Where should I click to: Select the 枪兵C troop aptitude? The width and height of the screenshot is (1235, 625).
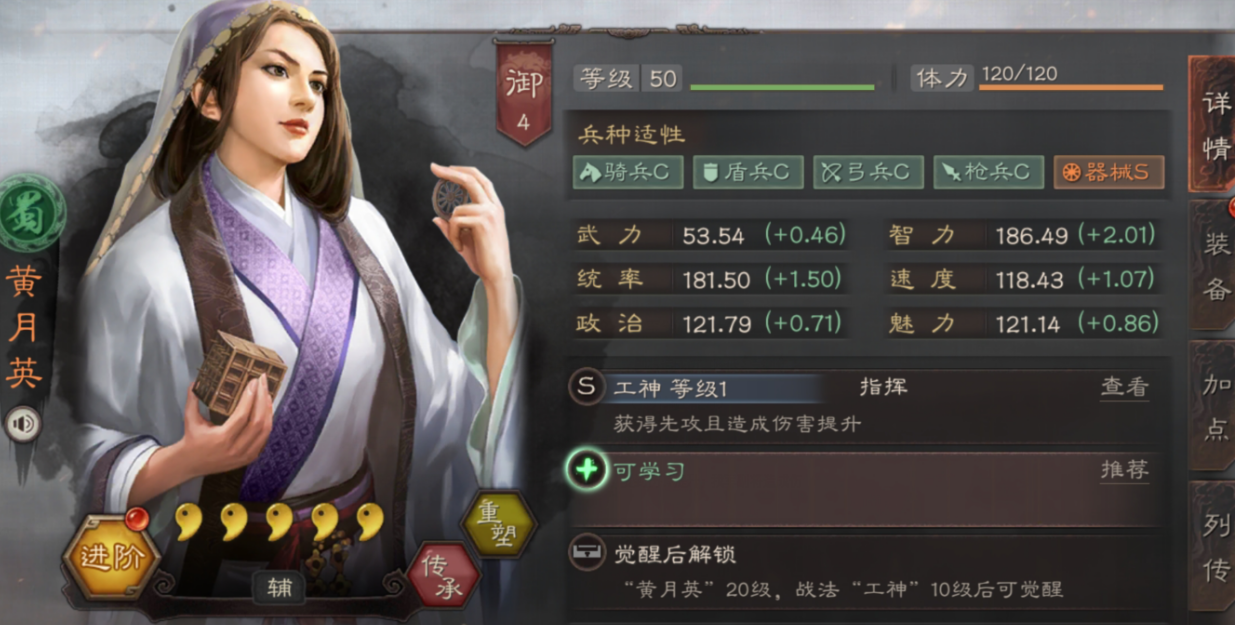988,172
